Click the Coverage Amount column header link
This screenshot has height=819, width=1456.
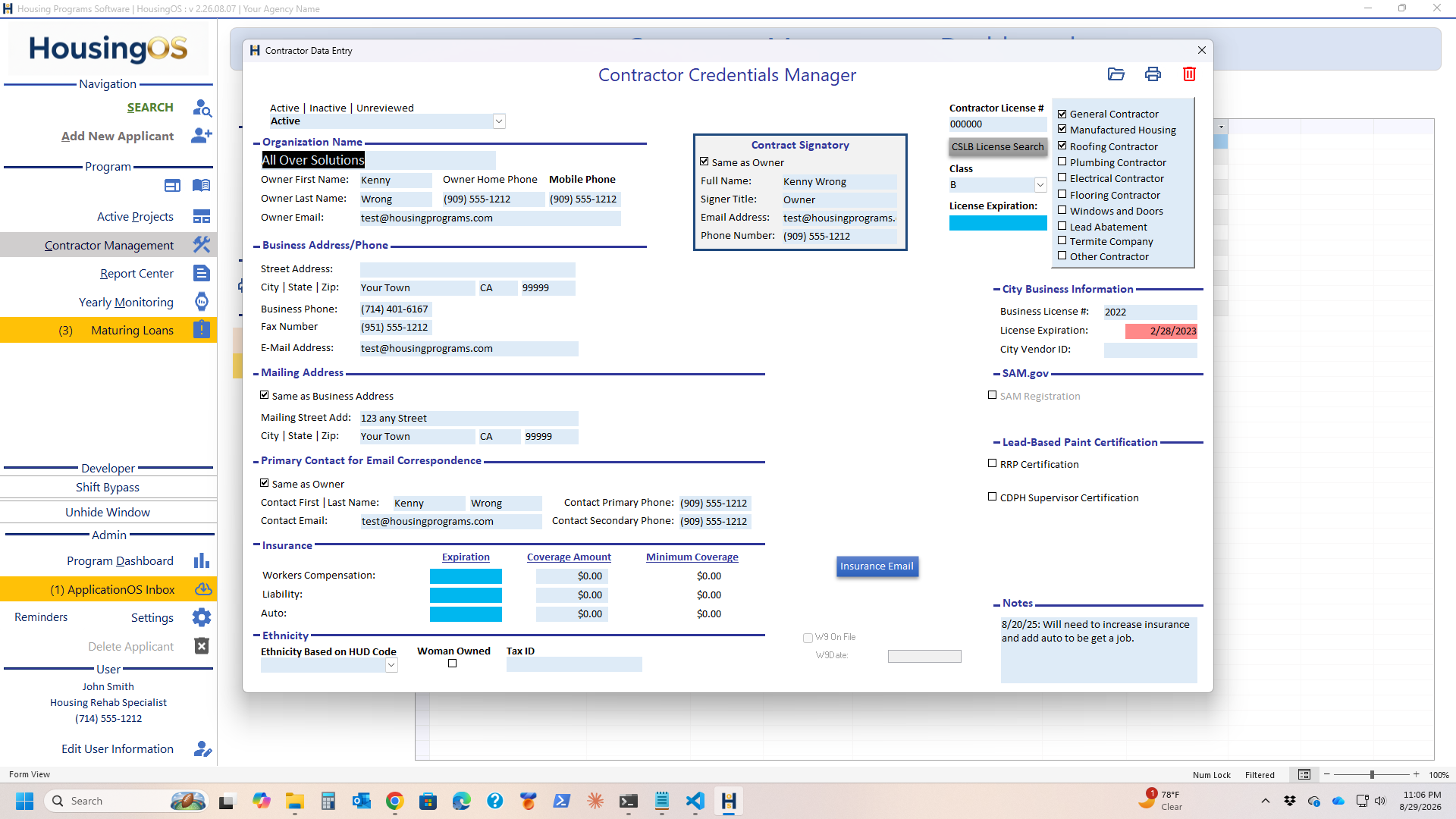tap(569, 557)
